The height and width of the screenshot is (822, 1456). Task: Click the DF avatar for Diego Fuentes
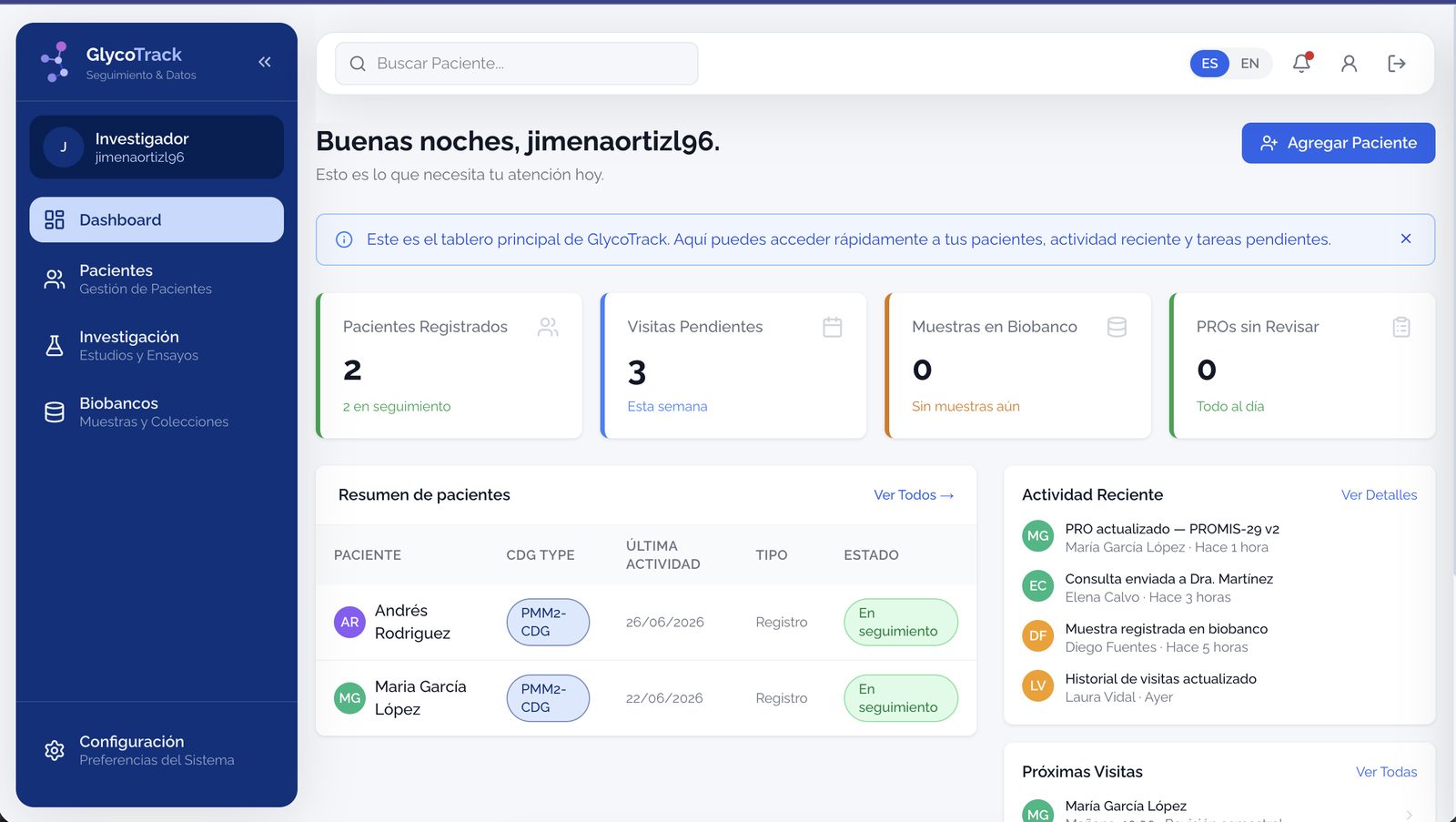click(1038, 636)
